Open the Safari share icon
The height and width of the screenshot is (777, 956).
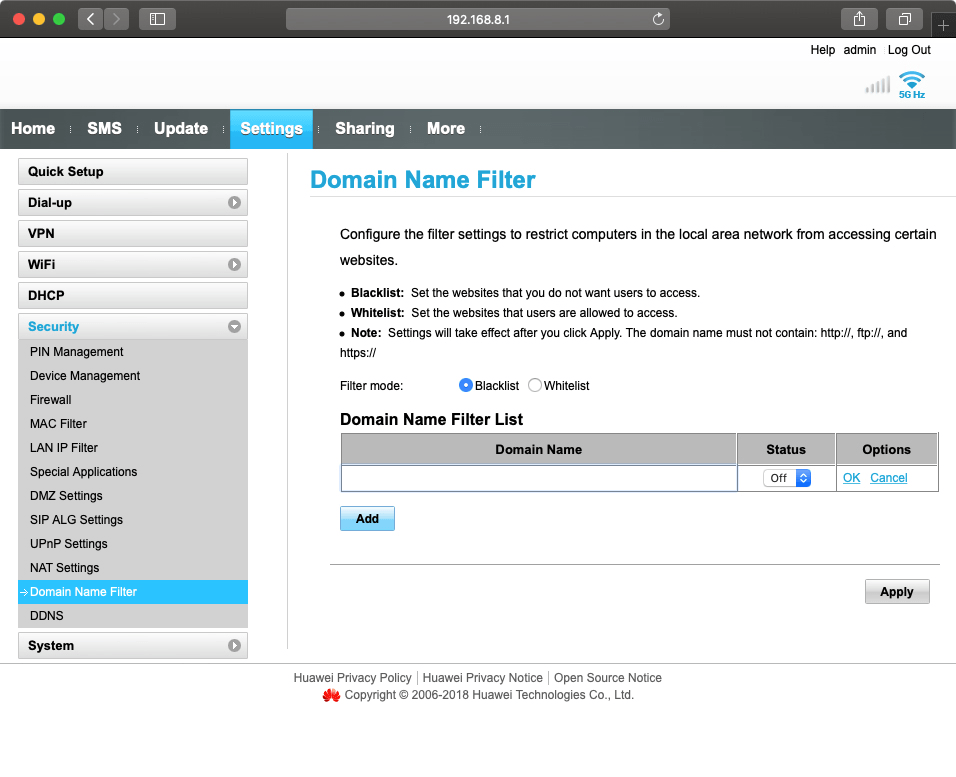pyautogui.click(x=859, y=19)
